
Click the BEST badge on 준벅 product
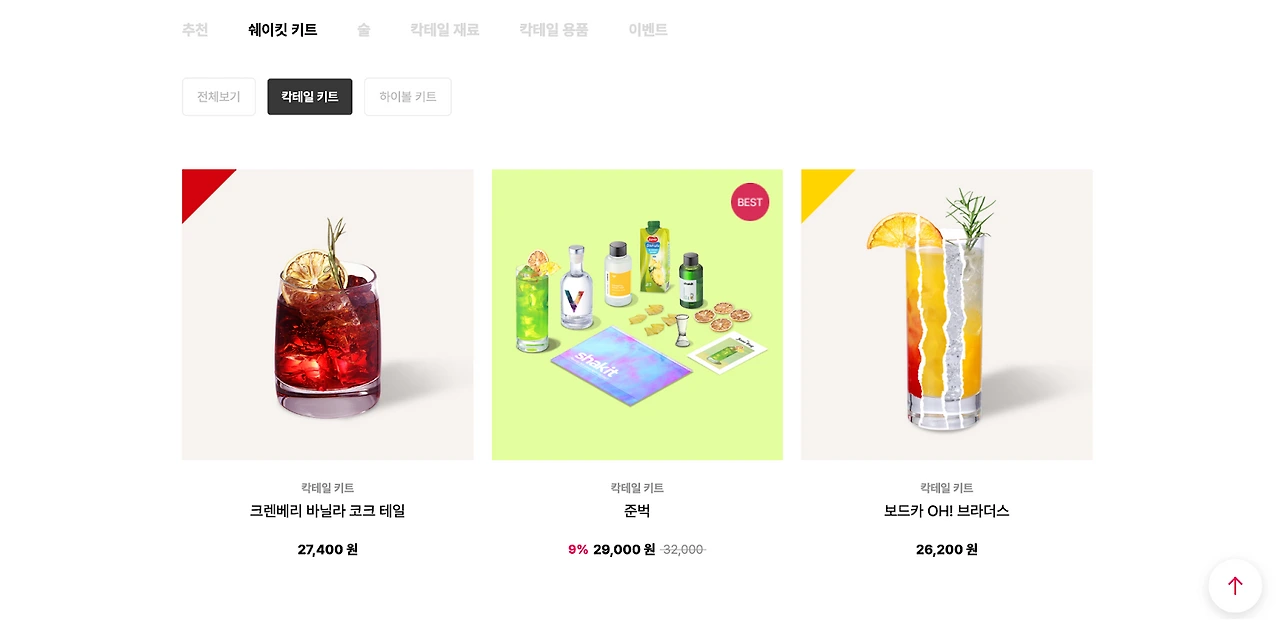[x=750, y=202]
